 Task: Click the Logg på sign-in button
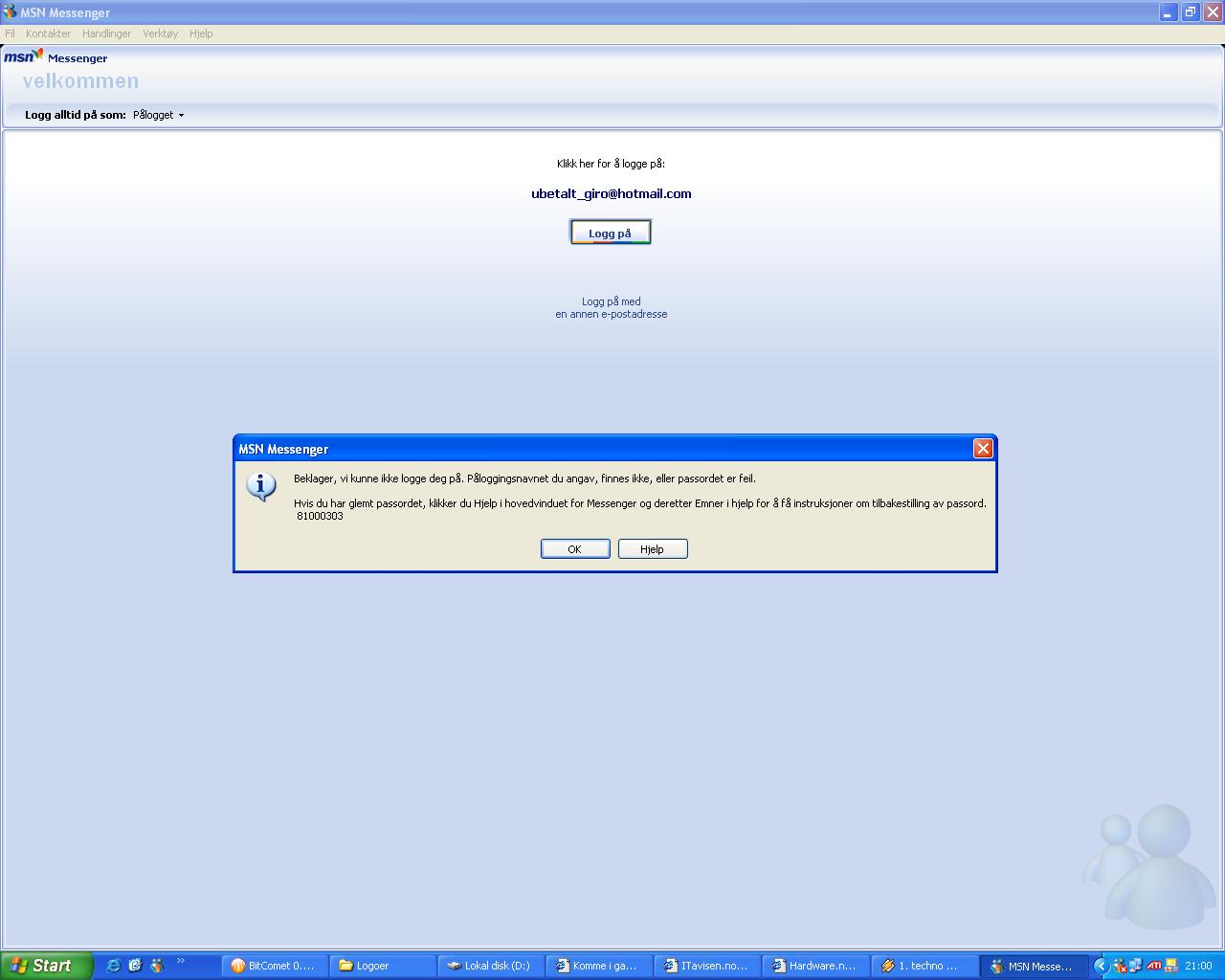point(611,233)
